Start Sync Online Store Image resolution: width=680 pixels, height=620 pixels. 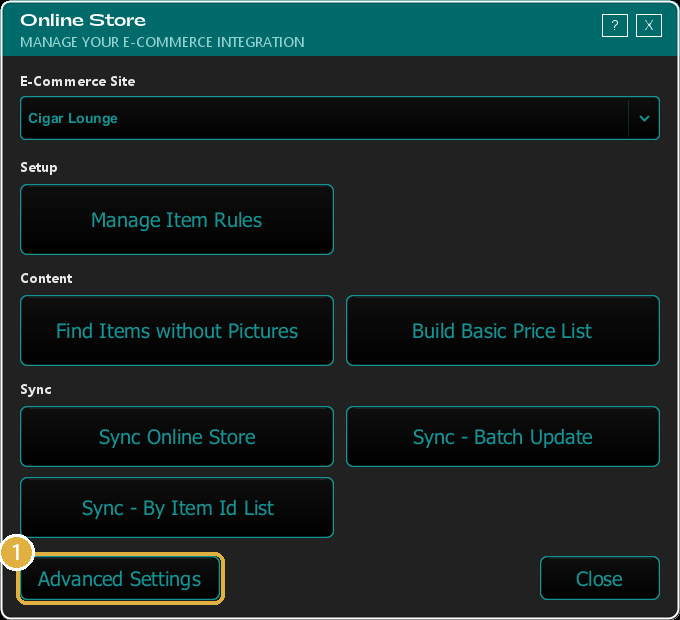tap(177, 437)
